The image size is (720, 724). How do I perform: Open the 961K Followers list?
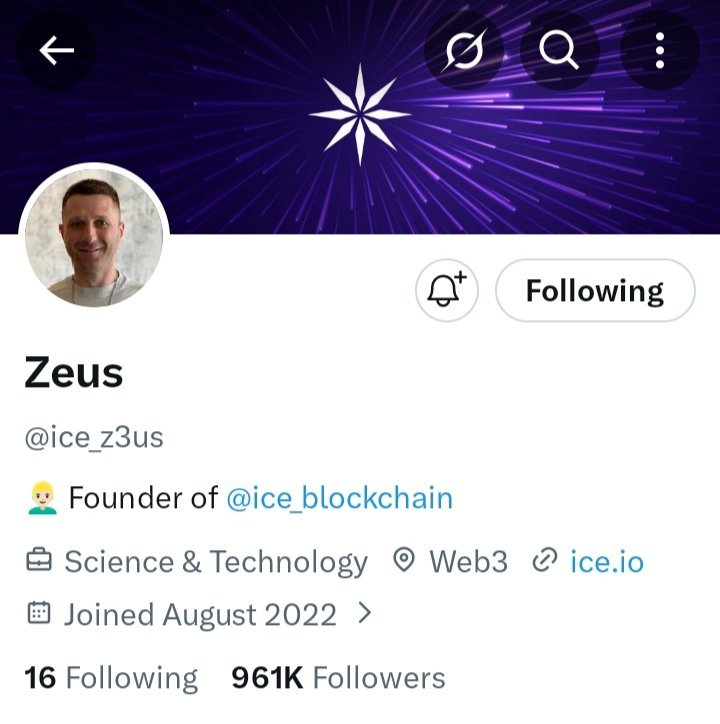coord(338,678)
